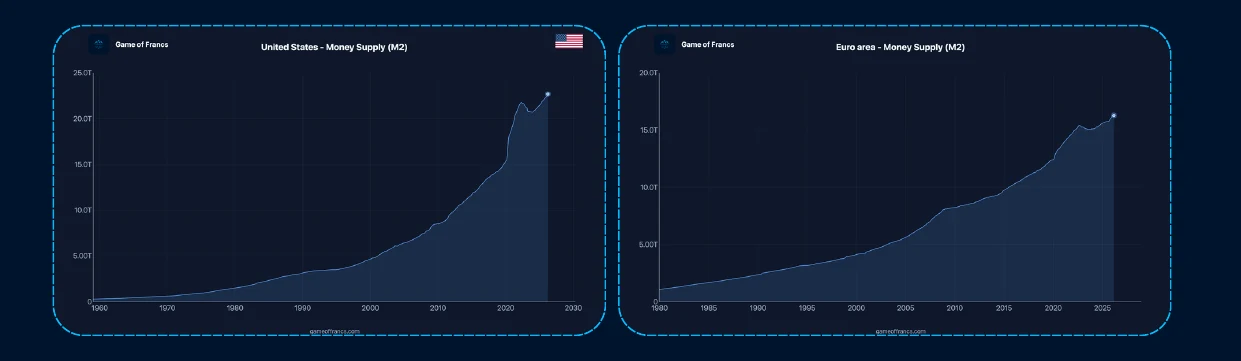Click the 2030 year label on US chart
Screen dimensions: 1241x361
coord(573,309)
